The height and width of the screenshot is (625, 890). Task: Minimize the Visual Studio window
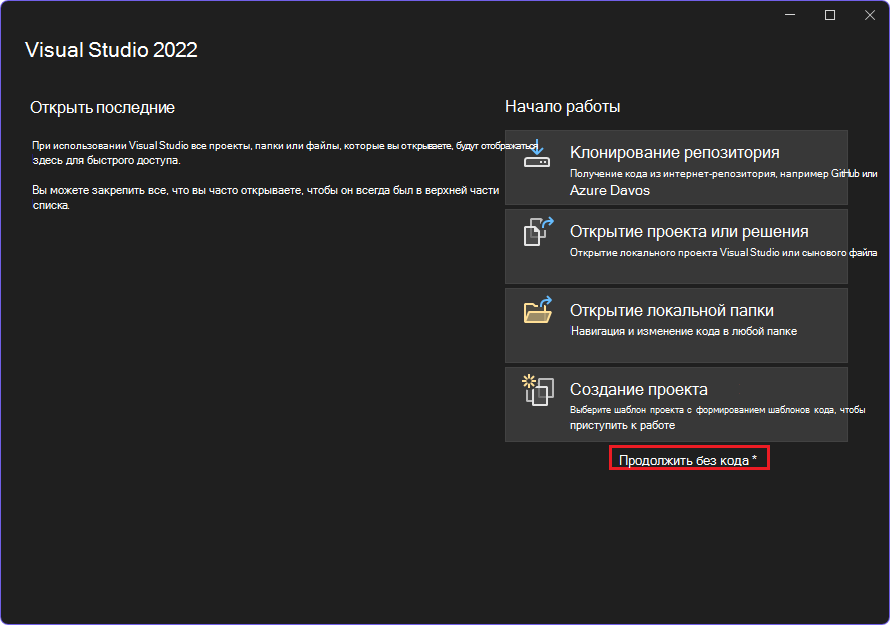(790, 15)
